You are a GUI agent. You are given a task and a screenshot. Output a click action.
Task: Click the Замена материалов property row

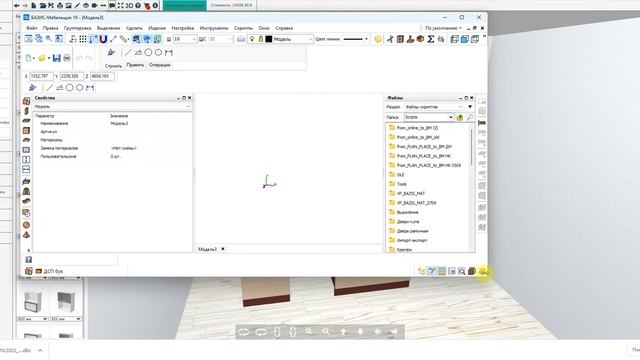tap(112, 148)
